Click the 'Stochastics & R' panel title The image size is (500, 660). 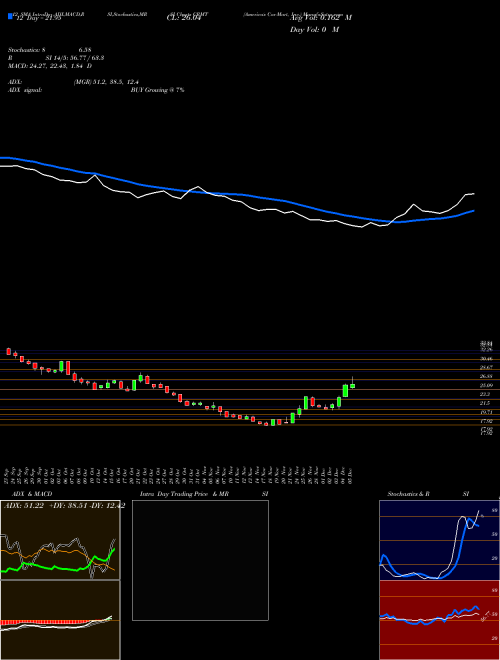click(x=408, y=494)
